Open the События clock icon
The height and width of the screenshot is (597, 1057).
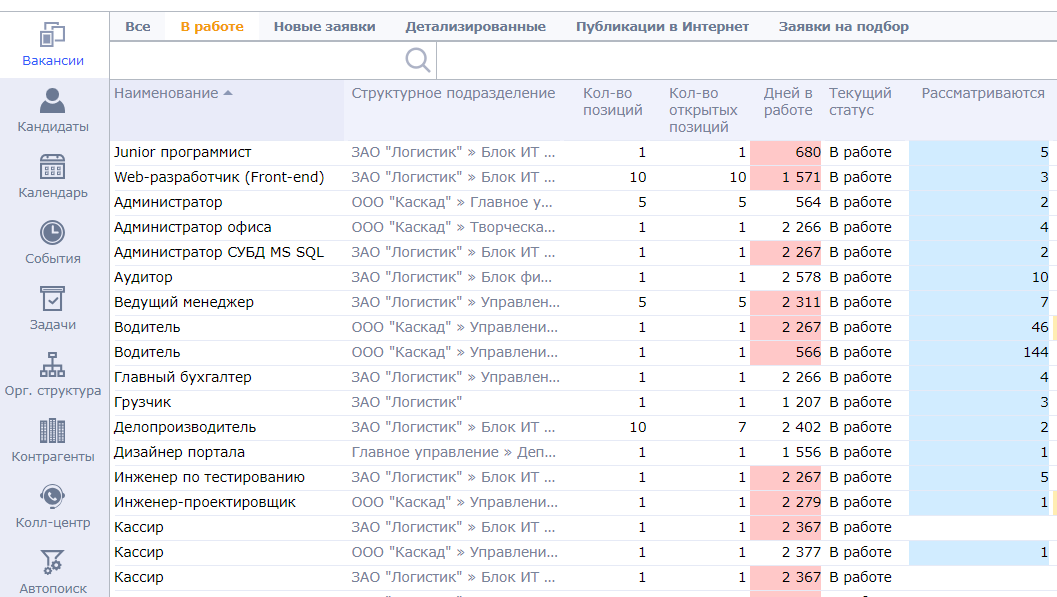pyautogui.click(x=53, y=232)
